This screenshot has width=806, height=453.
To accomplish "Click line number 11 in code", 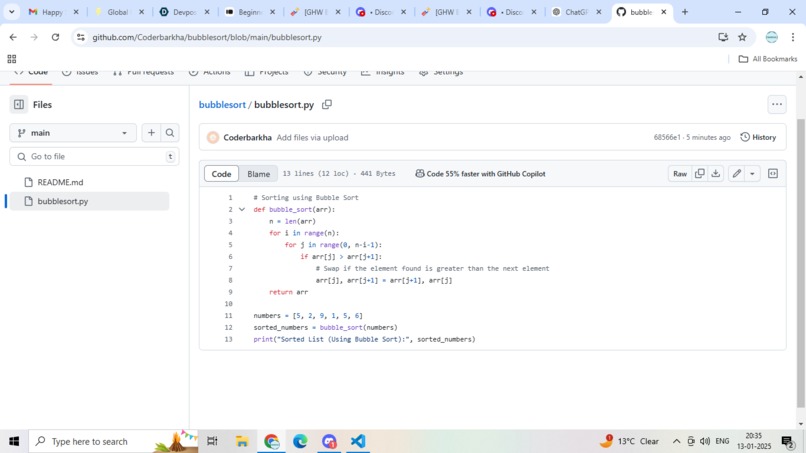I will tap(228, 315).
